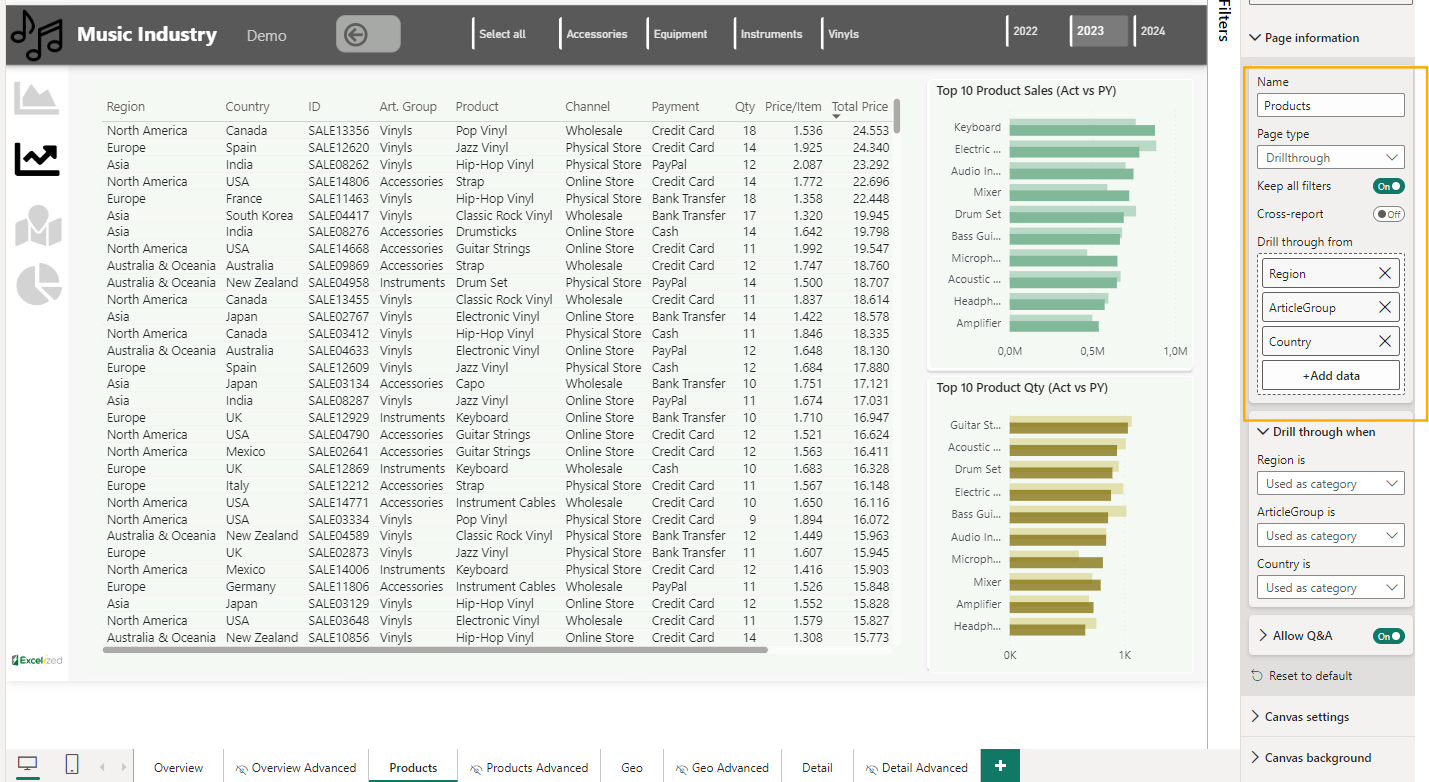Open the 'Country is' dropdown
1429x782 pixels.
(1330, 587)
